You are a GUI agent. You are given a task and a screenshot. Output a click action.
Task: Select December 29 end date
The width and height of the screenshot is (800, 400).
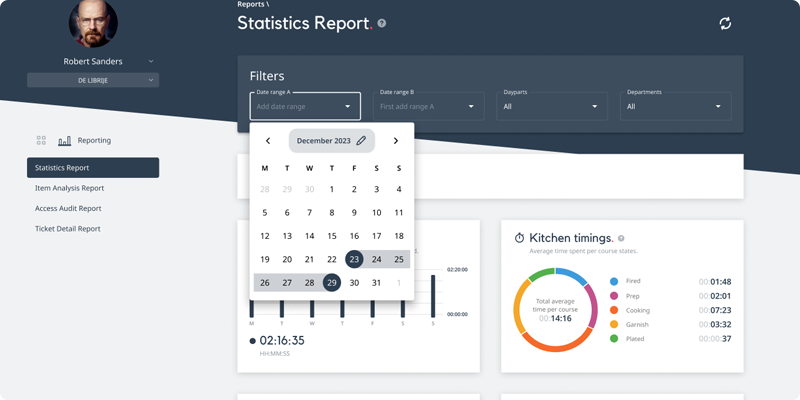click(332, 283)
